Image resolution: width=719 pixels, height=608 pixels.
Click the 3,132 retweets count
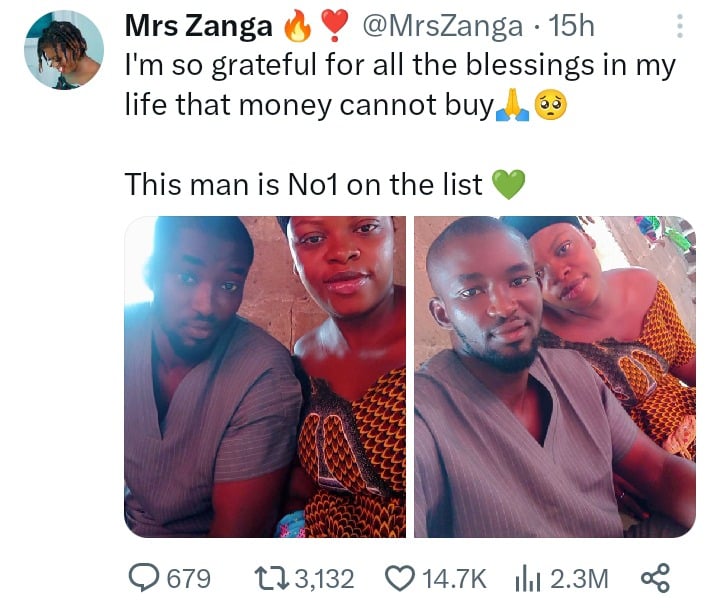pyautogui.click(x=325, y=577)
